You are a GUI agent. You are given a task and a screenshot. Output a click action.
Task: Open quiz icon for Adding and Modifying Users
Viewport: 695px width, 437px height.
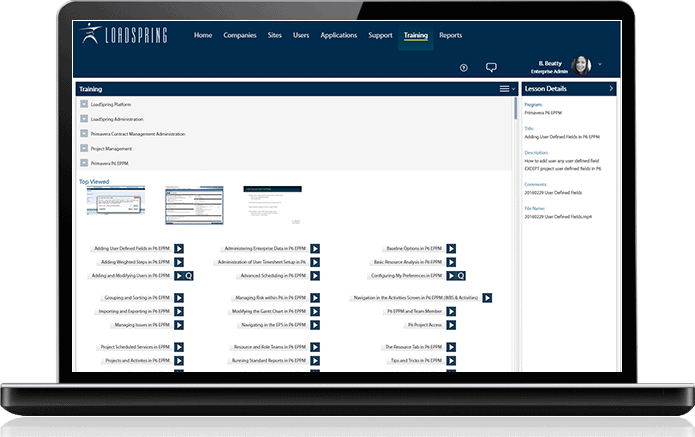coord(188,276)
